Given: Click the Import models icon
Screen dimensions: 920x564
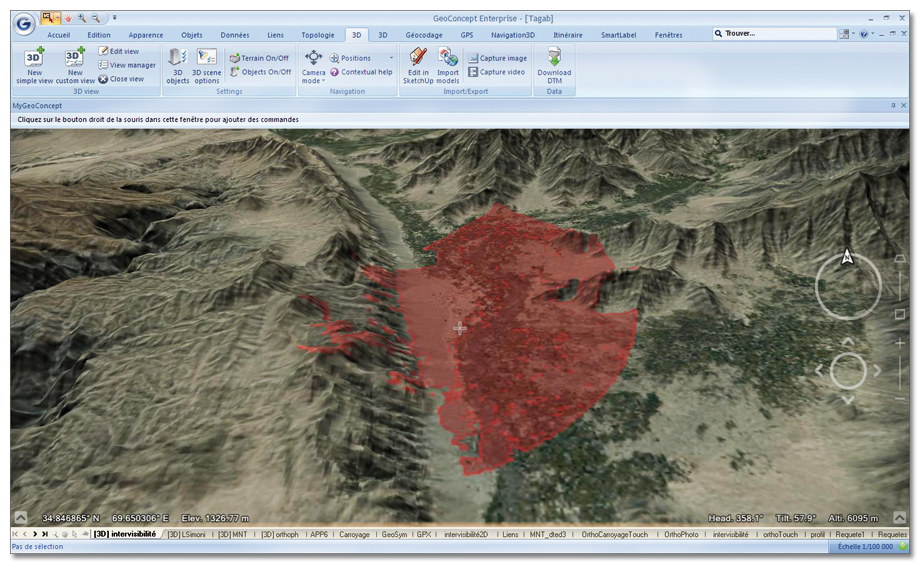Looking at the screenshot, I should click(x=448, y=65).
